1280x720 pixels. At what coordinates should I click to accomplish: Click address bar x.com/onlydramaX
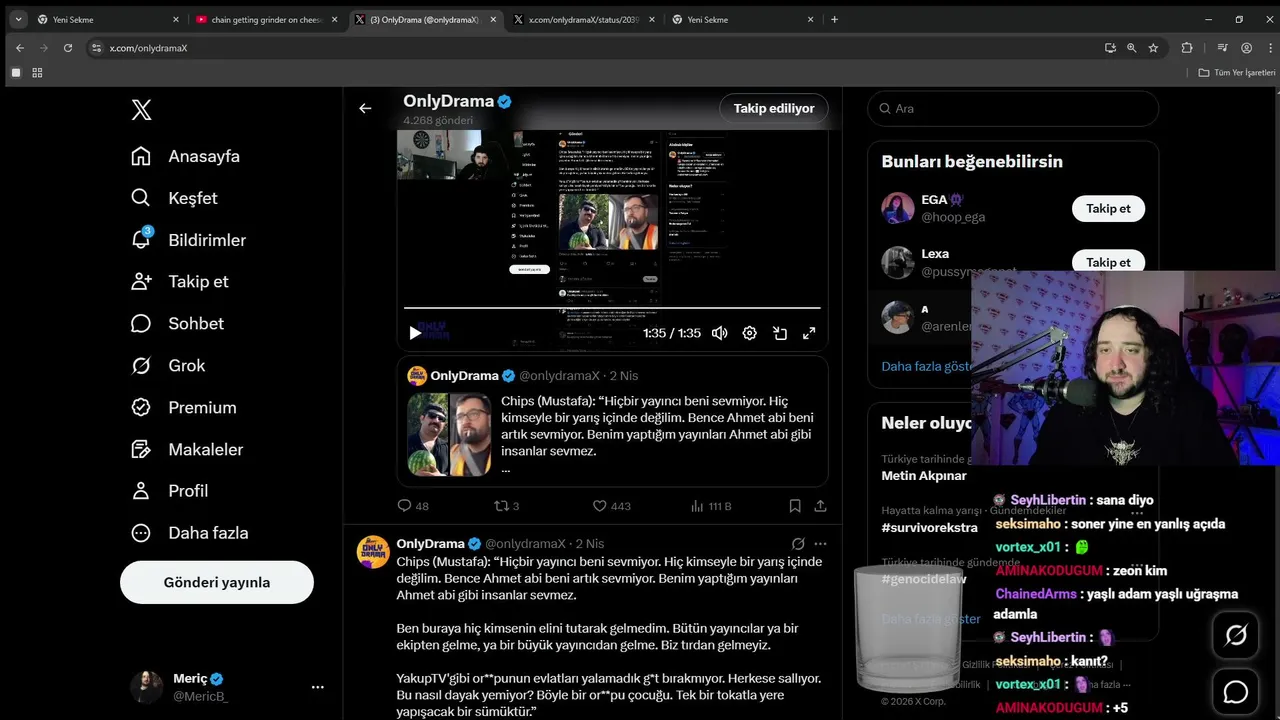(x=148, y=48)
